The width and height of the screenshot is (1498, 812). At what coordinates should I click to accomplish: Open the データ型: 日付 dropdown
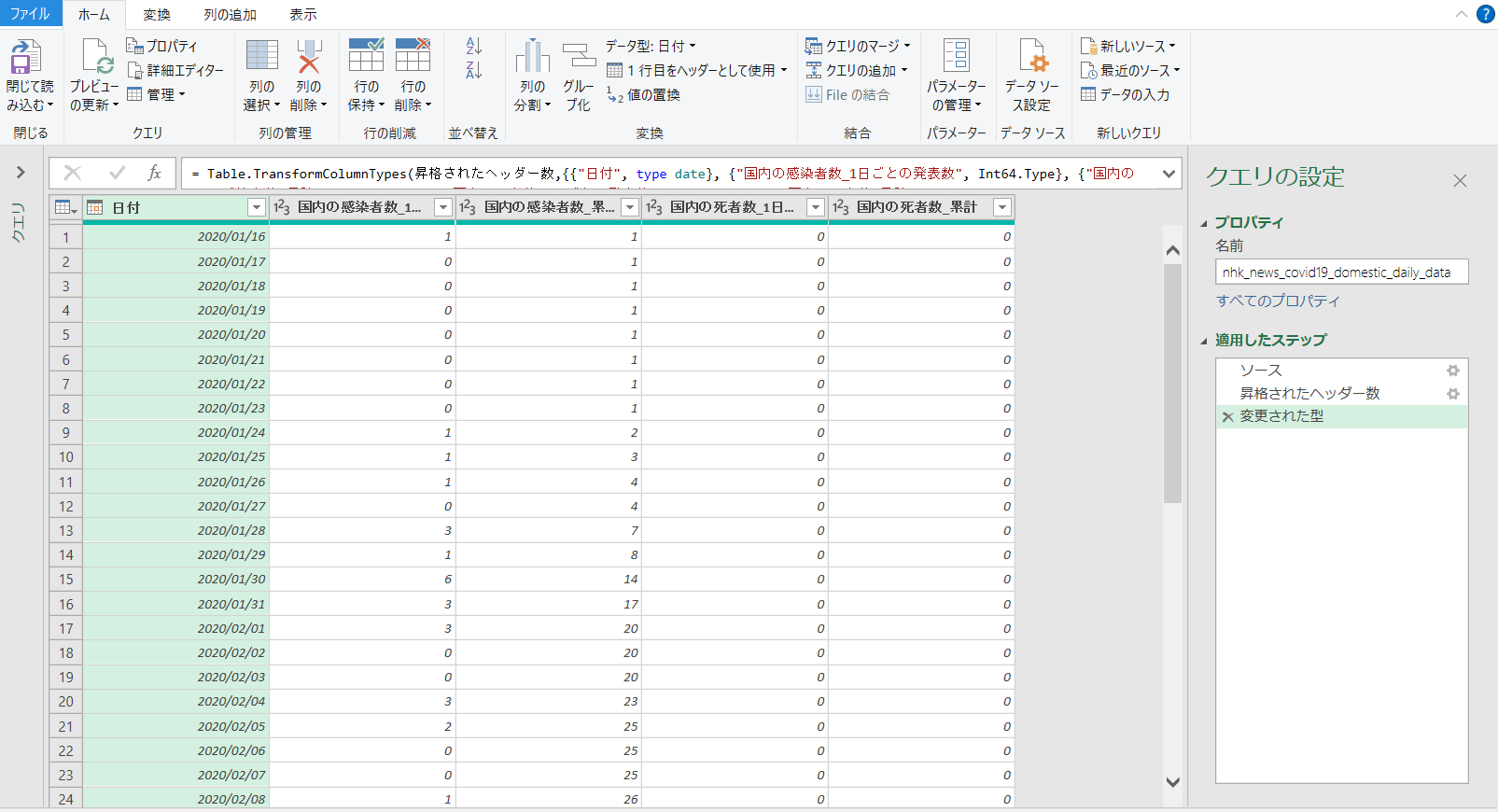tap(651, 46)
